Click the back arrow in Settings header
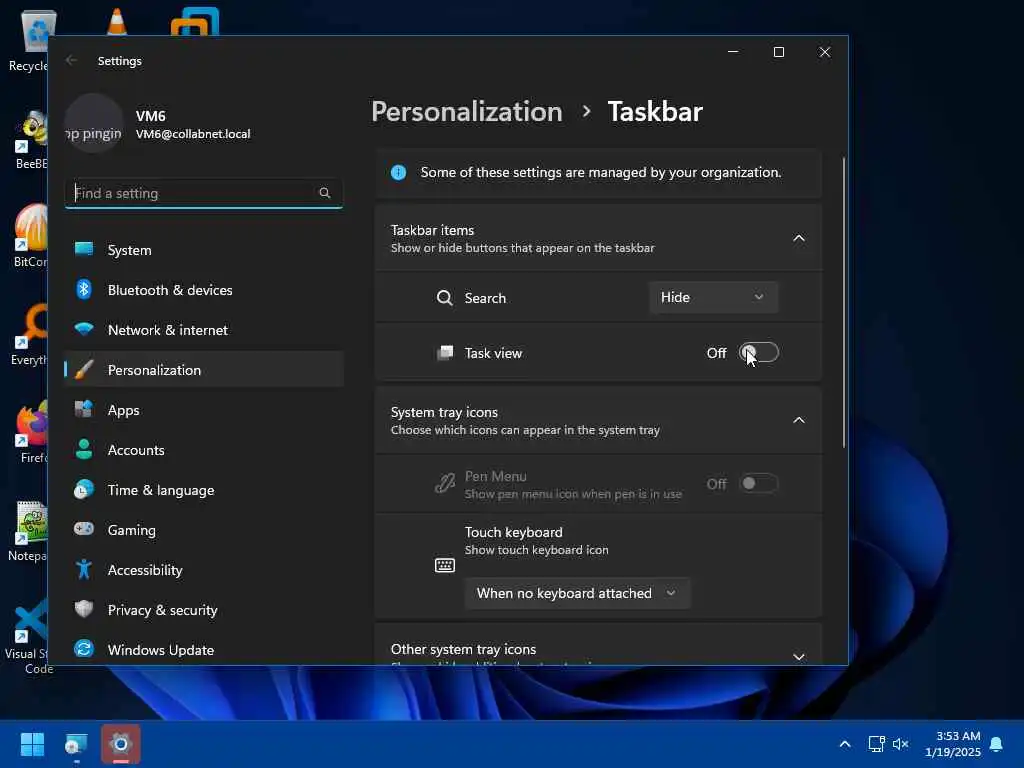The image size is (1024, 768). (x=71, y=61)
